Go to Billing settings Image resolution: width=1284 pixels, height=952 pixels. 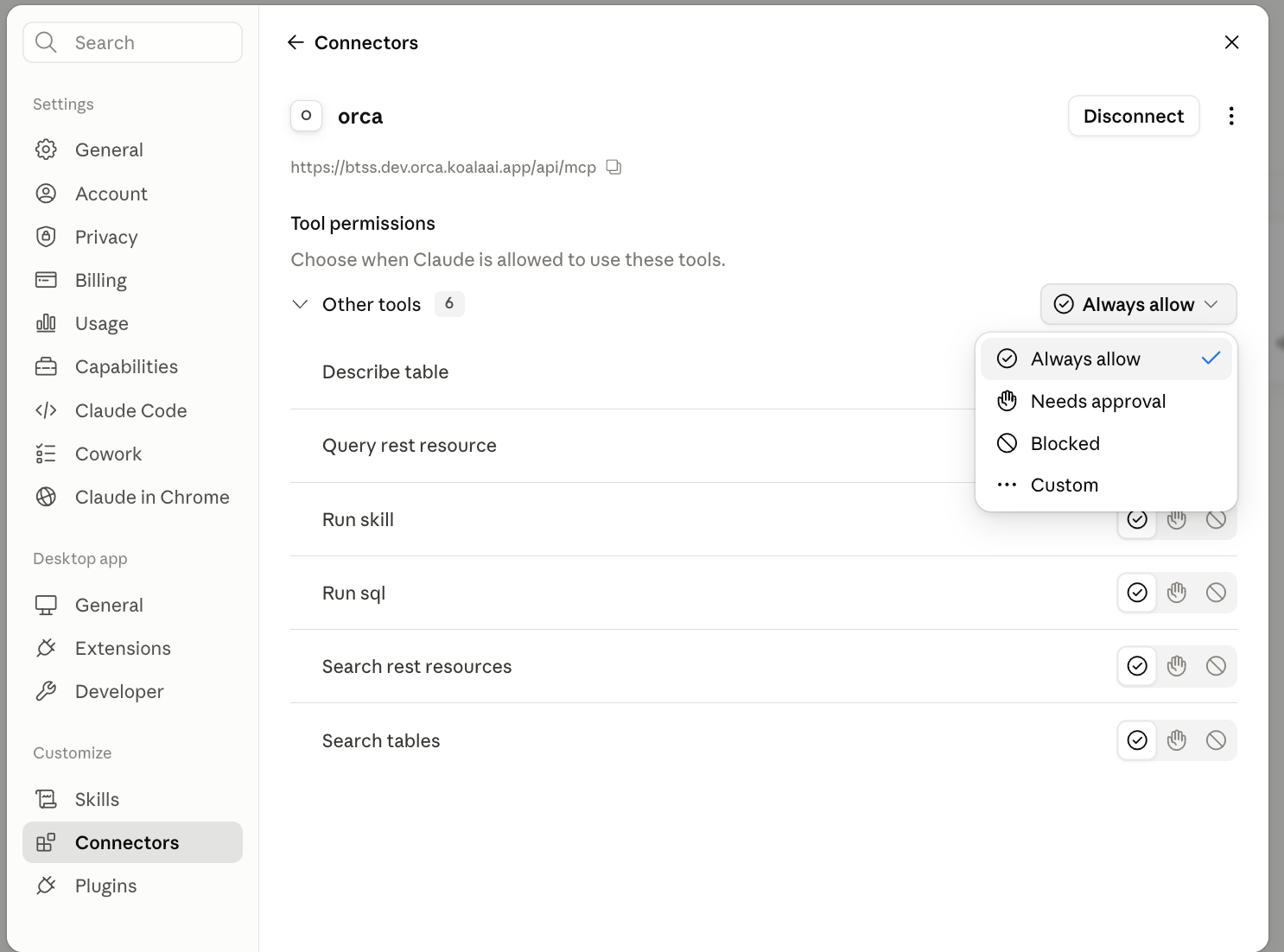tap(132, 280)
